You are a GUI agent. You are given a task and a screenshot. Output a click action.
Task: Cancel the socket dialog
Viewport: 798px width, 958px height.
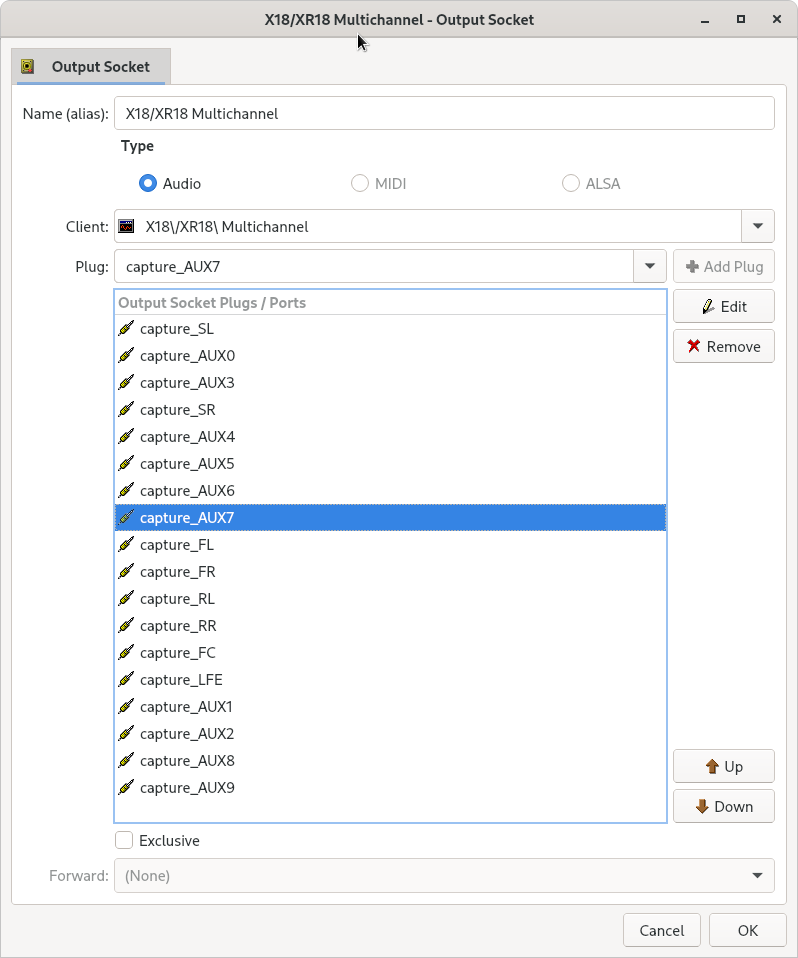(x=662, y=931)
